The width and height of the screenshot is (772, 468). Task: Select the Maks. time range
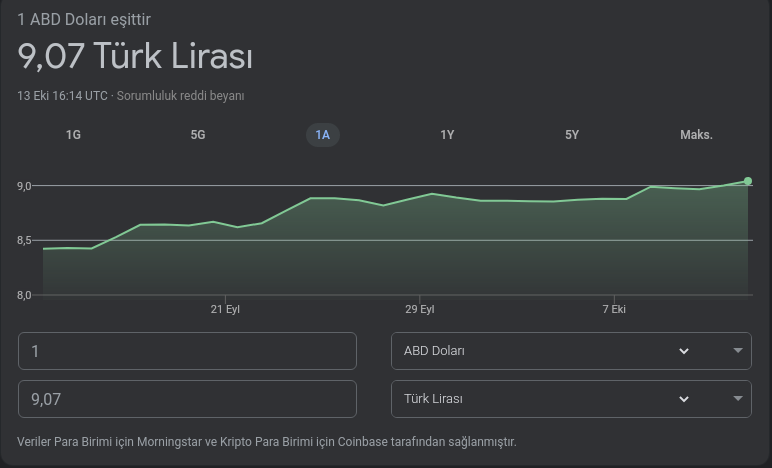click(696, 135)
